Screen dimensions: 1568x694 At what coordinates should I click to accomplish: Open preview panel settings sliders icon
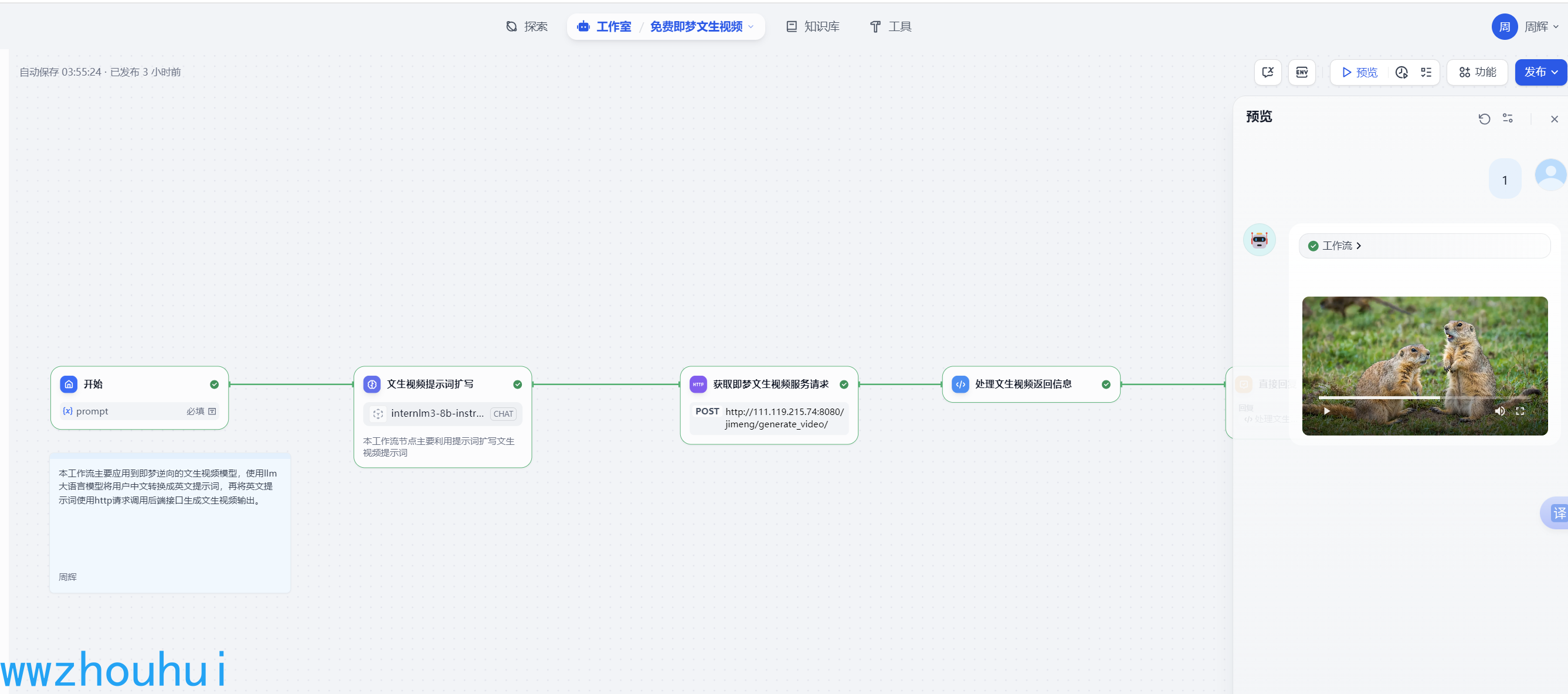[x=1508, y=118]
